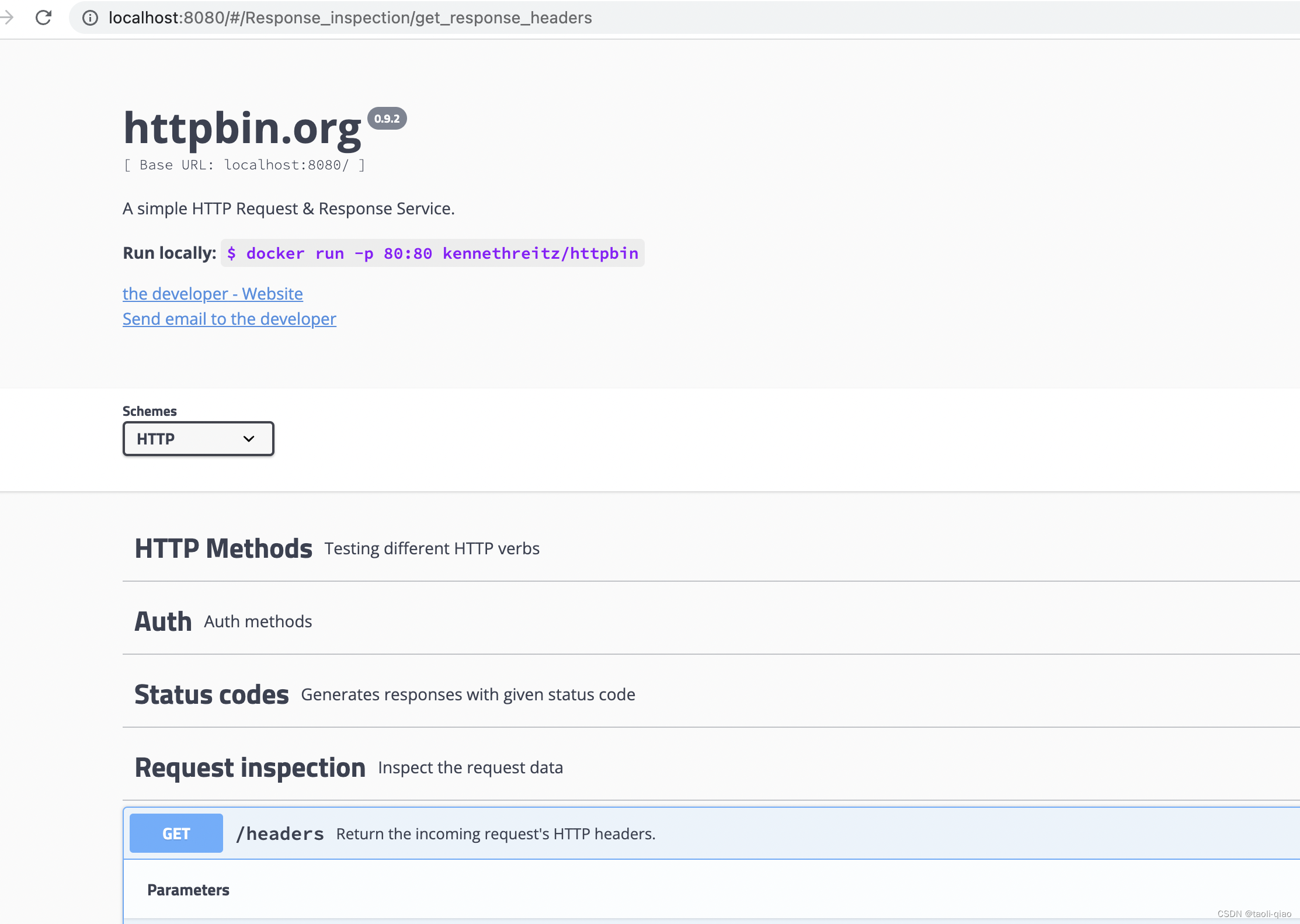1300x924 pixels.
Task: Expand the Auth section
Action: click(x=711, y=621)
